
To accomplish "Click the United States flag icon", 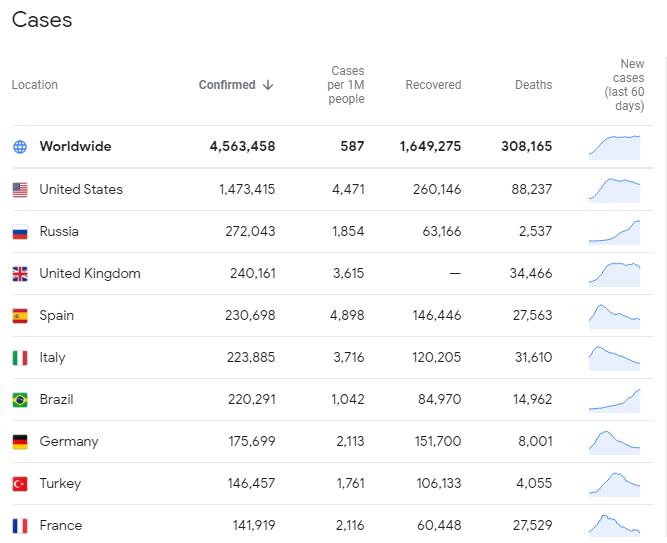I will pos(20,190).
